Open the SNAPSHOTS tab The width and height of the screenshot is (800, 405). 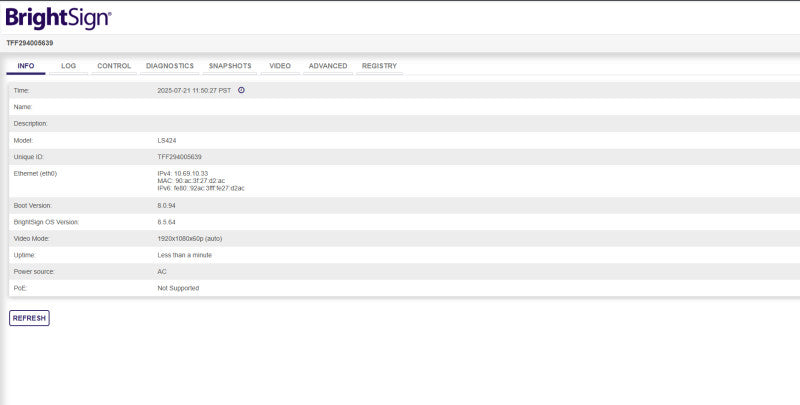pyautogui.click(x=230, y=66)
